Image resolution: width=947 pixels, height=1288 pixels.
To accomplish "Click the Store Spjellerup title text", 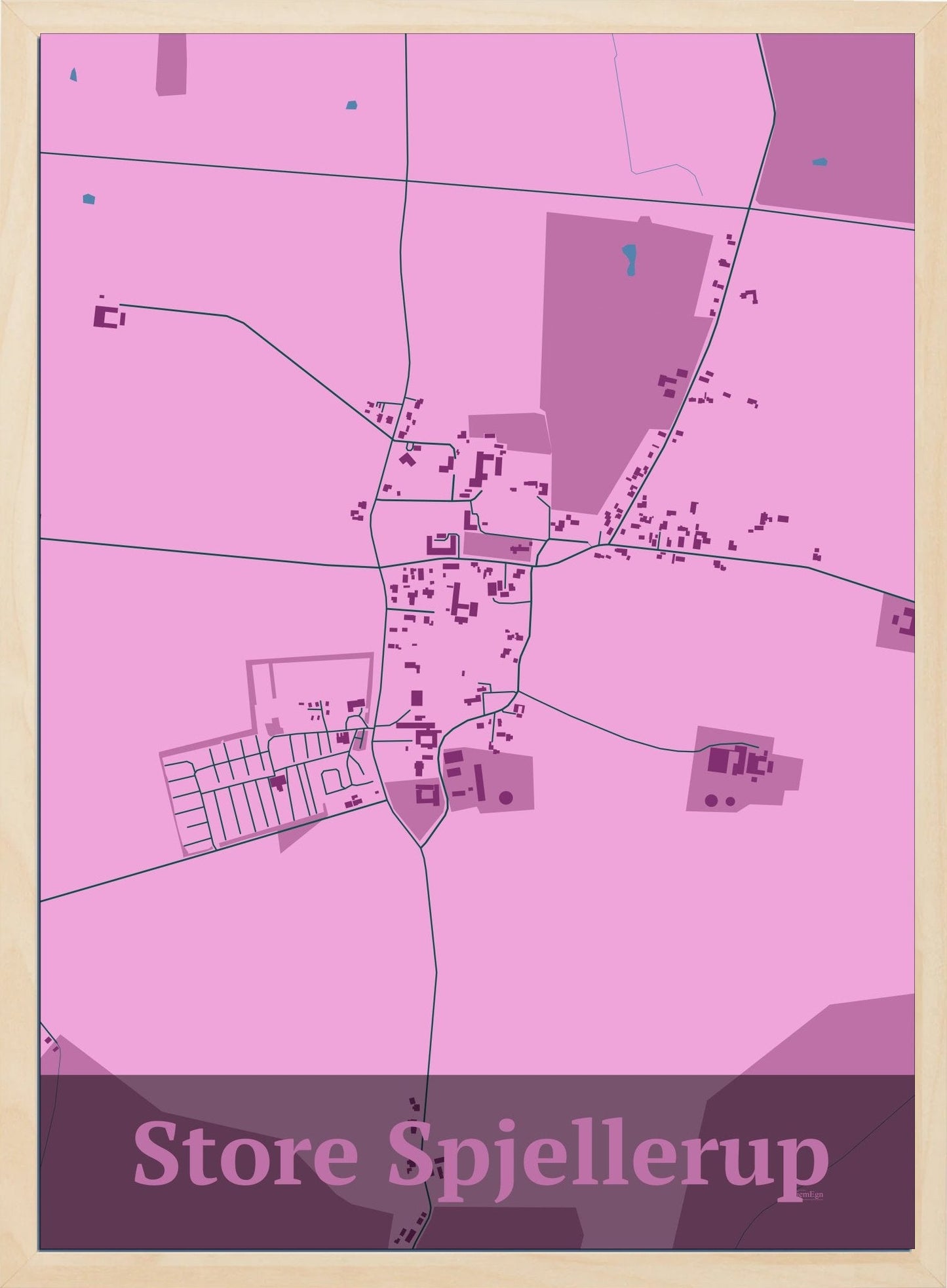I will 481,1160.
